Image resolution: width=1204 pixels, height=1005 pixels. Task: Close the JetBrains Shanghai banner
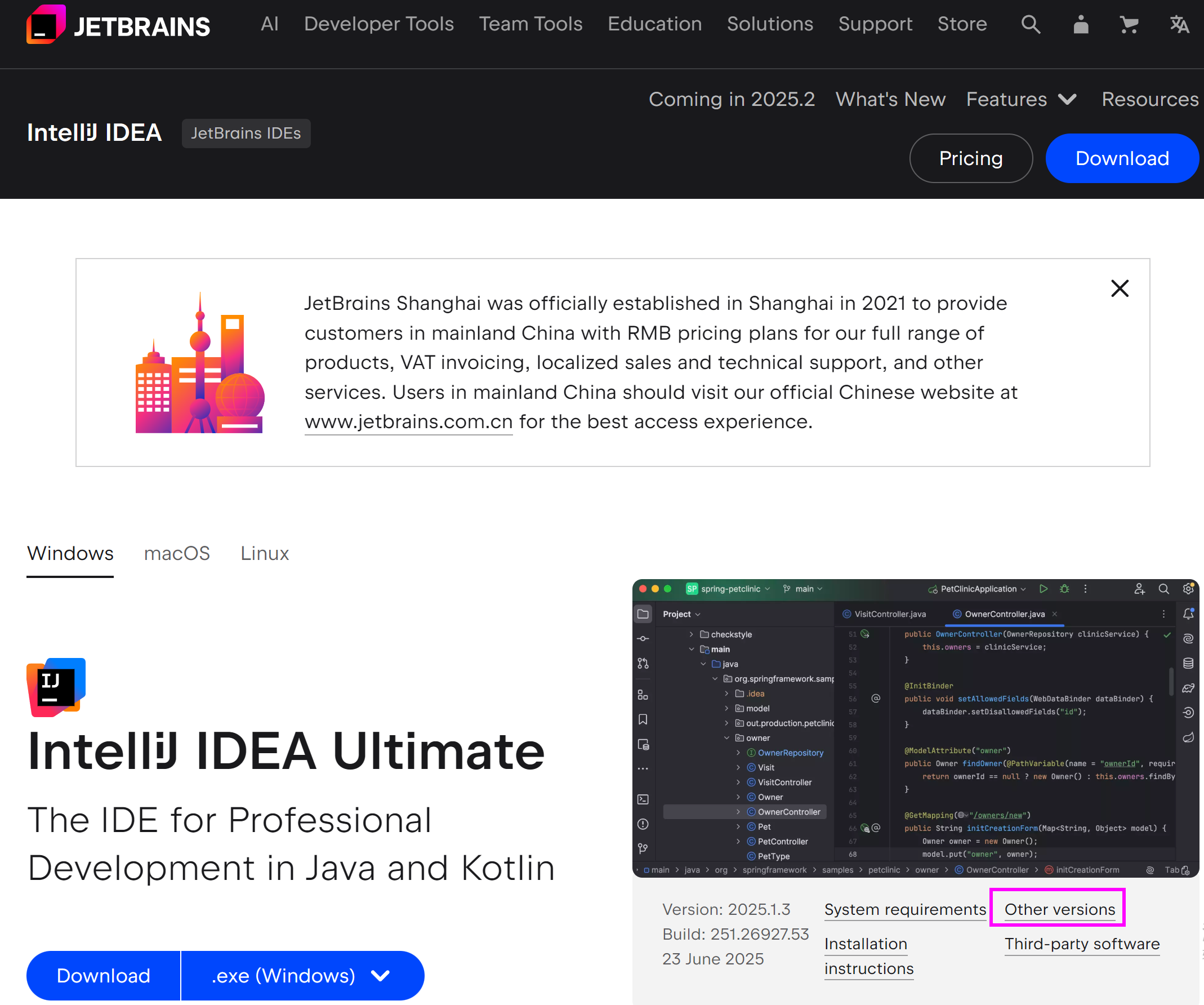coord(1119,288)
